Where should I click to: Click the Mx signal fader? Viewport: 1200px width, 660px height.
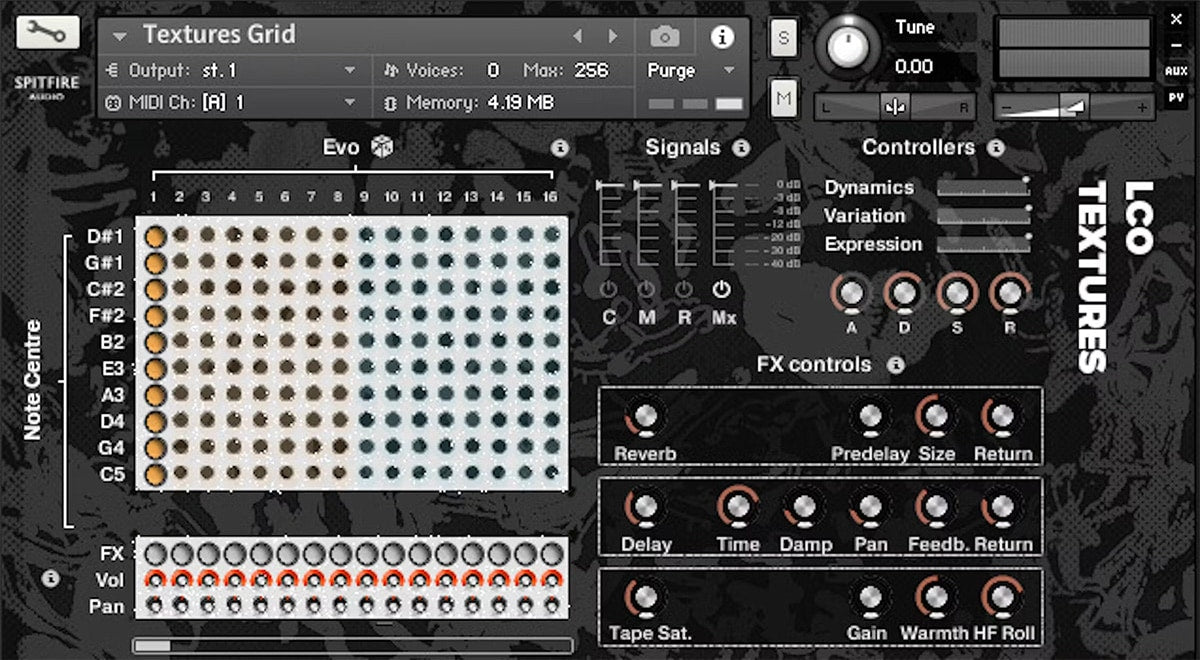[722, 225]
